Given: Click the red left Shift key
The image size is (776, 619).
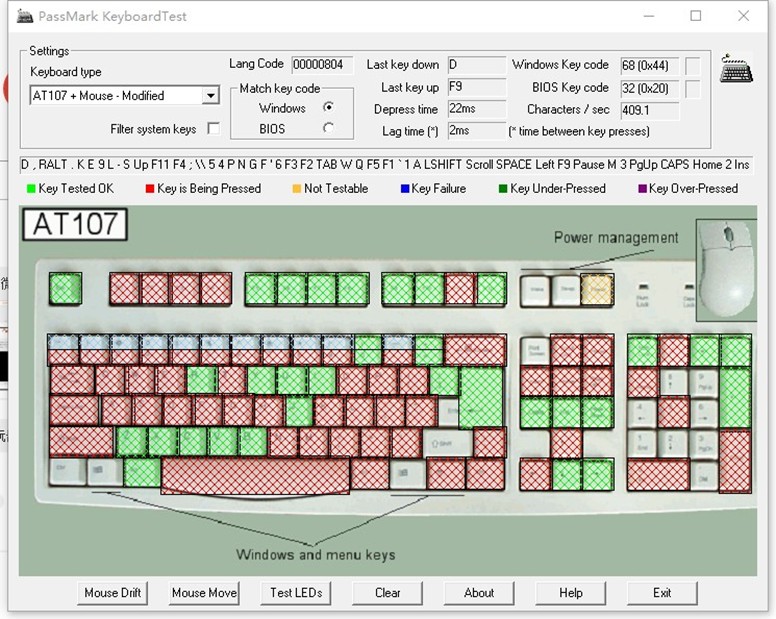Looking at the screenshot, I should (x=82, y=442).
